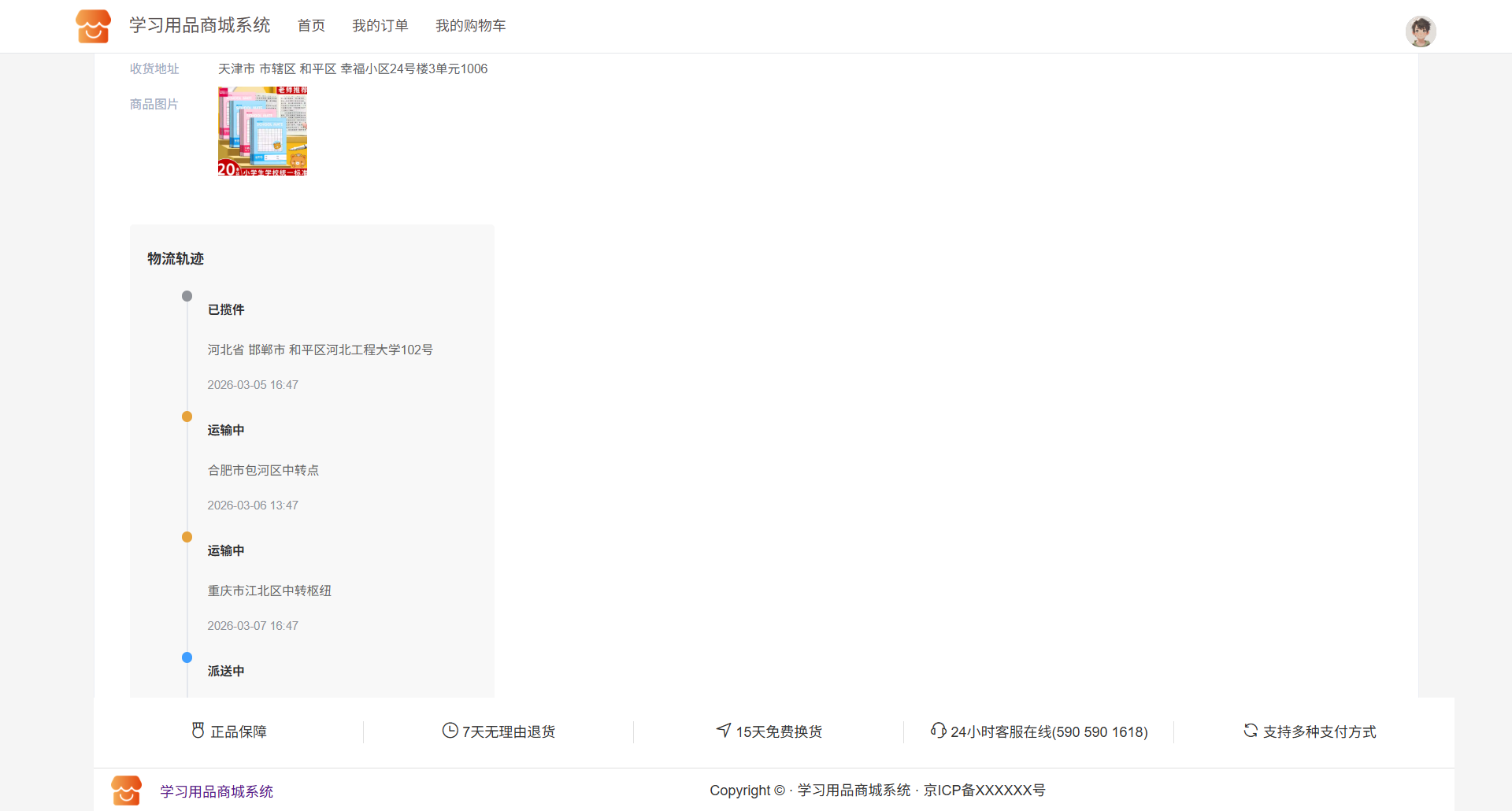Screen dimensions: 1512x811
Task: Click the footer 学习用品商城系统 link
Action: pyautogui.click(x=217, y=791)
